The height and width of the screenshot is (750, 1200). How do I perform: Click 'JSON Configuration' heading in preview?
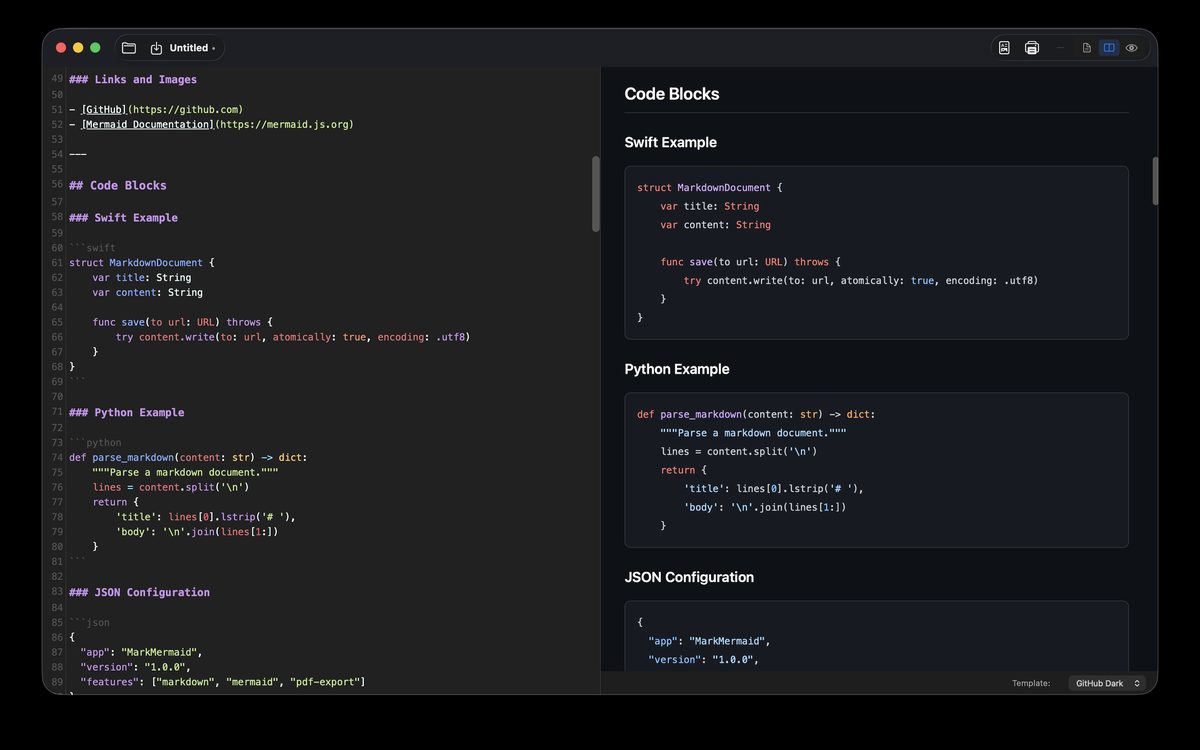click(x=689, y=577)
